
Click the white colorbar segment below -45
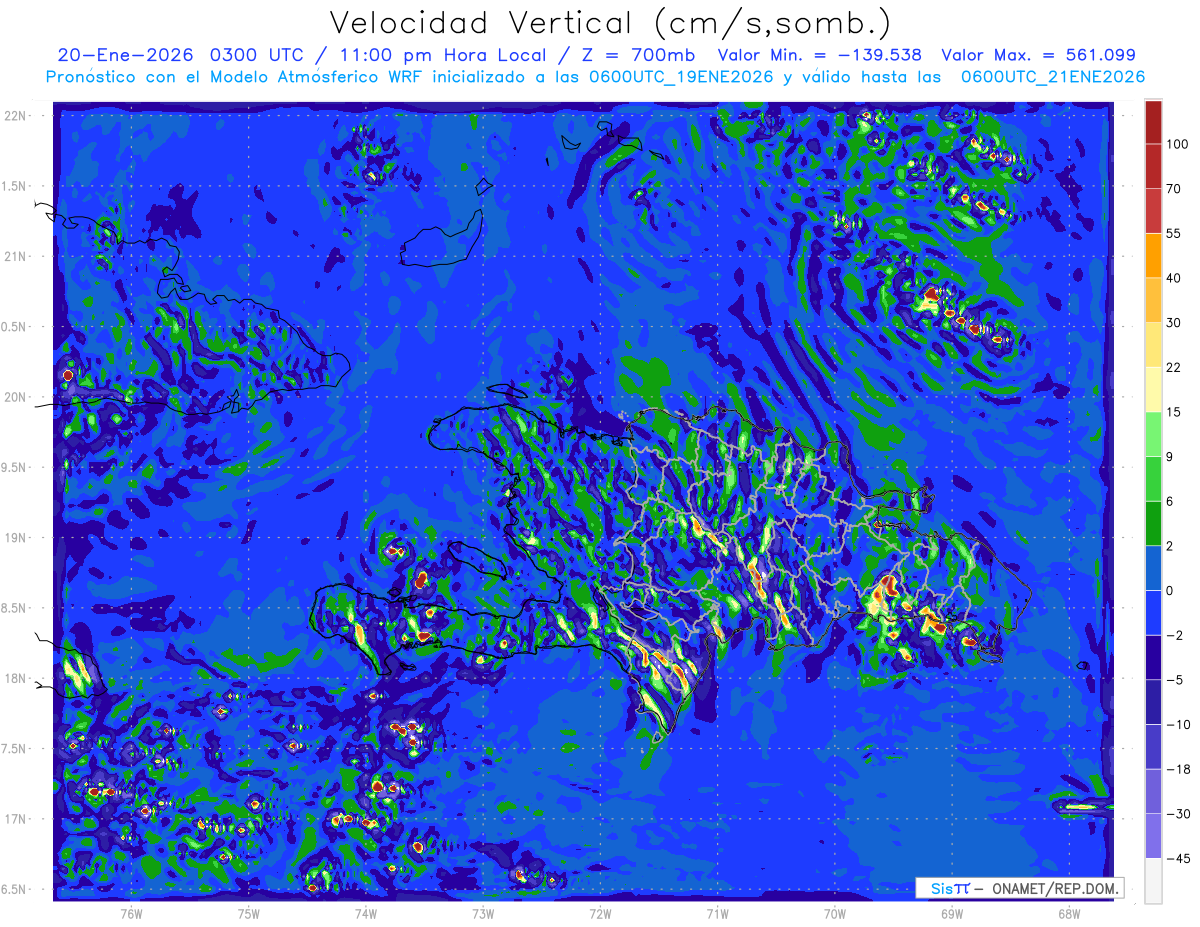(1153, 881)
